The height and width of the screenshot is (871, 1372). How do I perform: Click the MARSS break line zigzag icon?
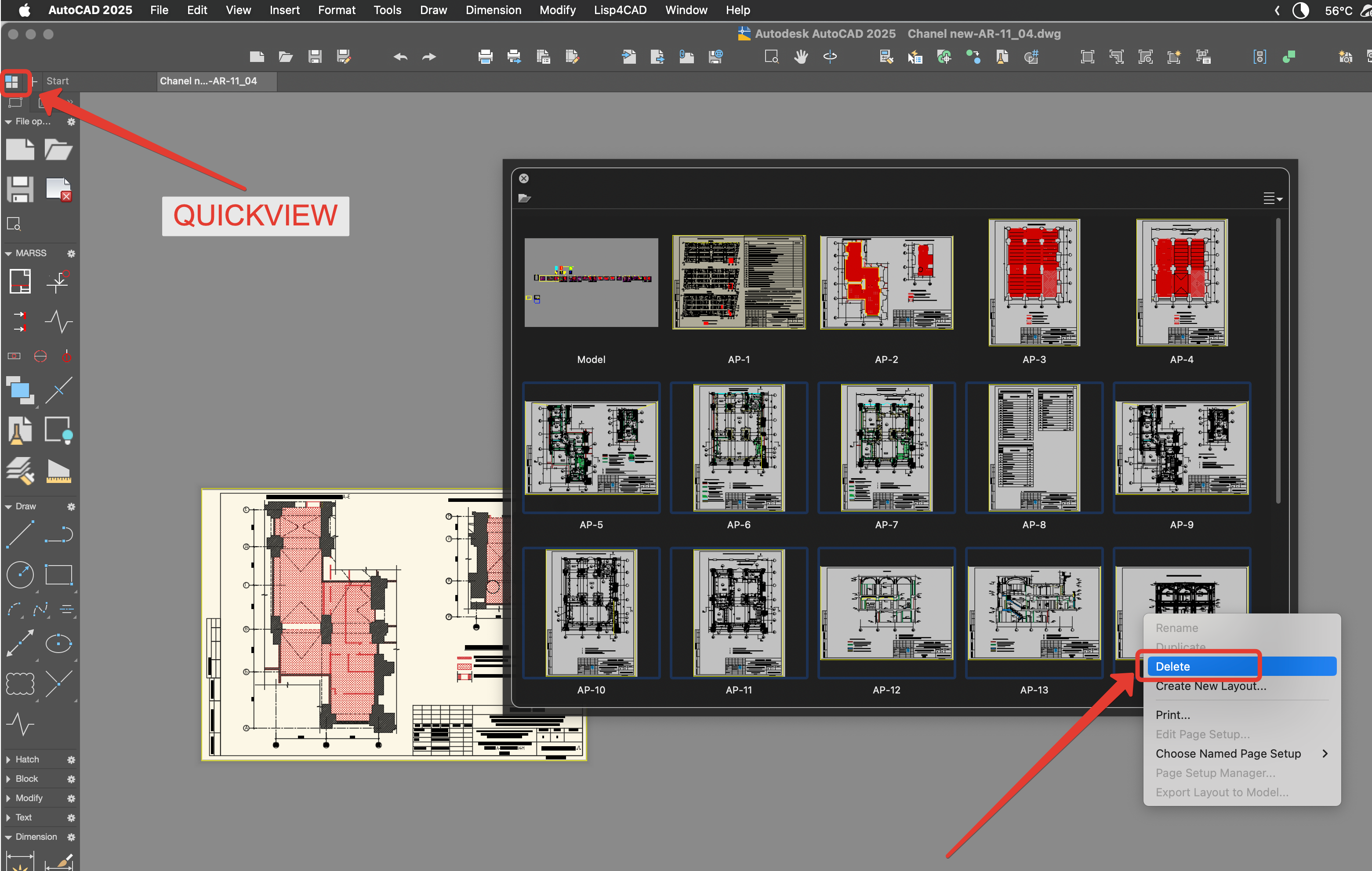coord(59,322)
